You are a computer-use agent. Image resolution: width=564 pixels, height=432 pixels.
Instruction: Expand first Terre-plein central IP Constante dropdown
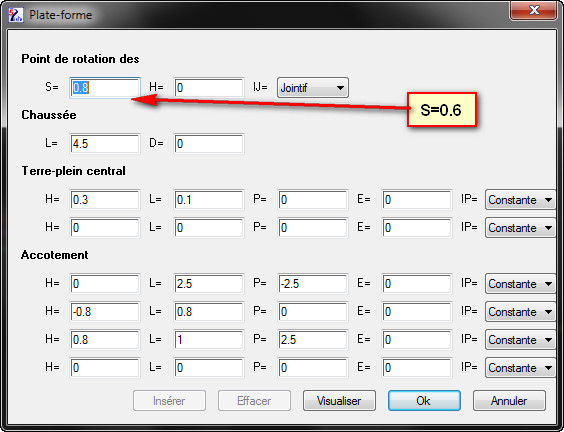pyautogui.click(x=520, y=200)
